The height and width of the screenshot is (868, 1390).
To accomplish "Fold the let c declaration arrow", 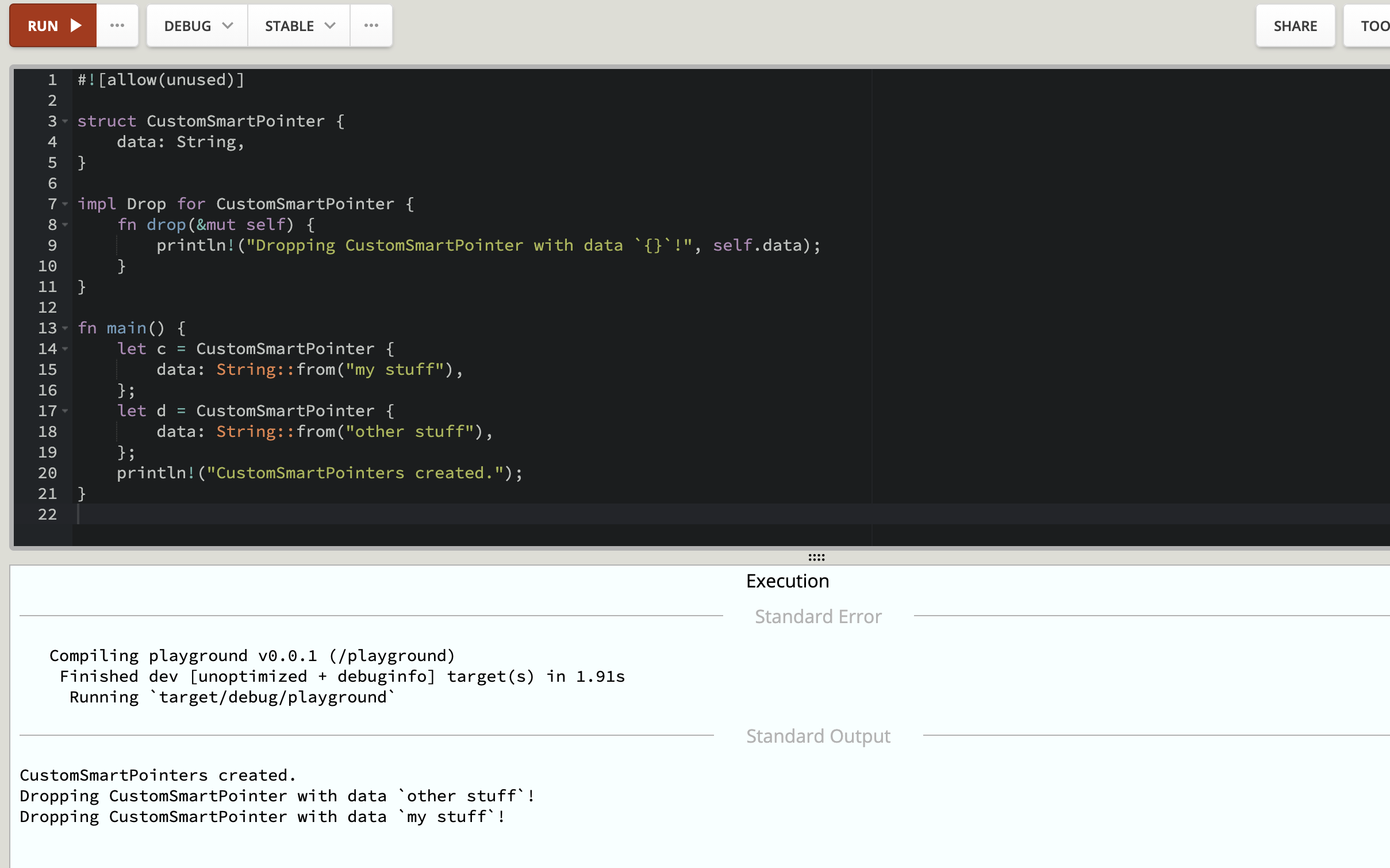I will 66,349.
